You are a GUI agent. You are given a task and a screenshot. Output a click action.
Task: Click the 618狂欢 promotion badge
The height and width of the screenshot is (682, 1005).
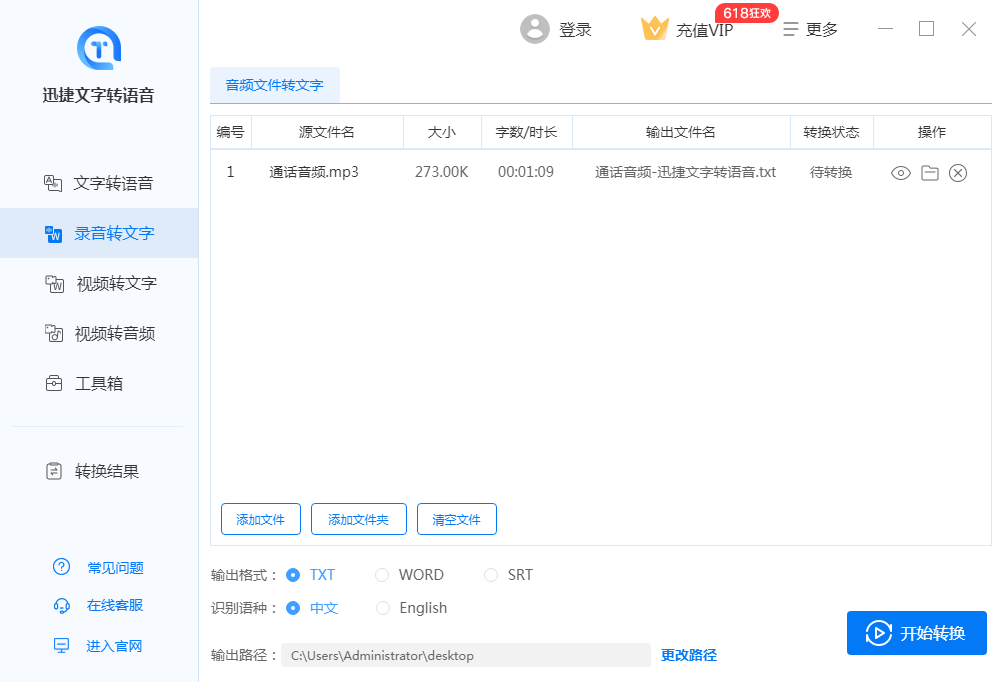click(x=747, y=13)
